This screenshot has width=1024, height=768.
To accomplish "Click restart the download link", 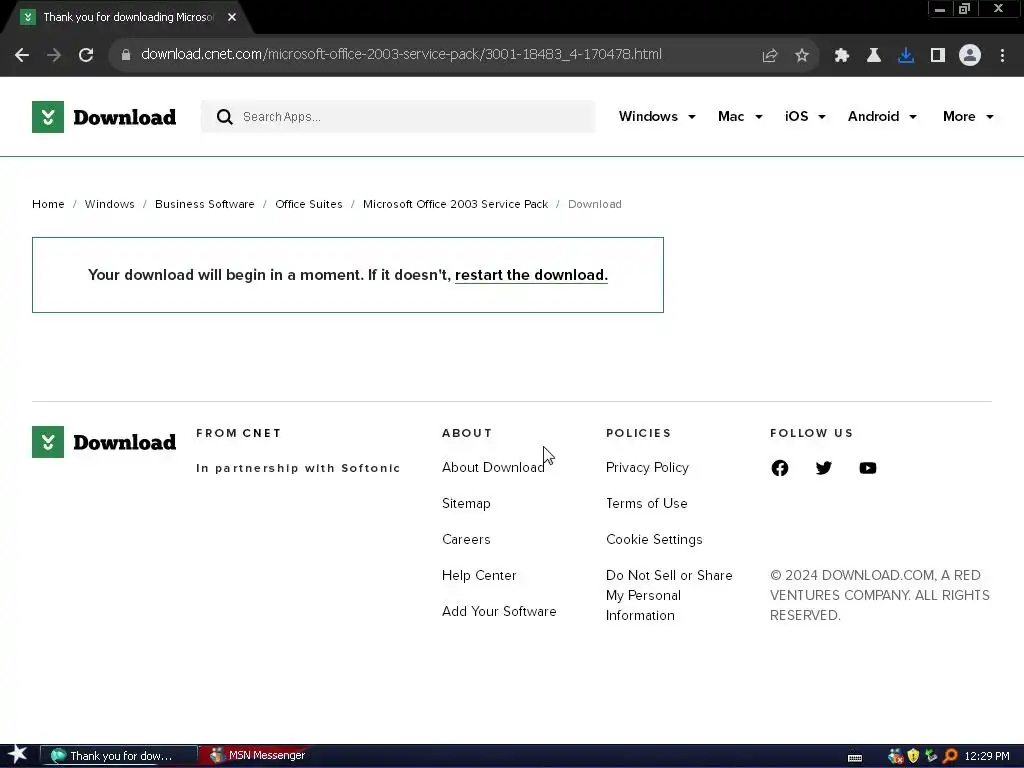I will click(x=531, y=275).
